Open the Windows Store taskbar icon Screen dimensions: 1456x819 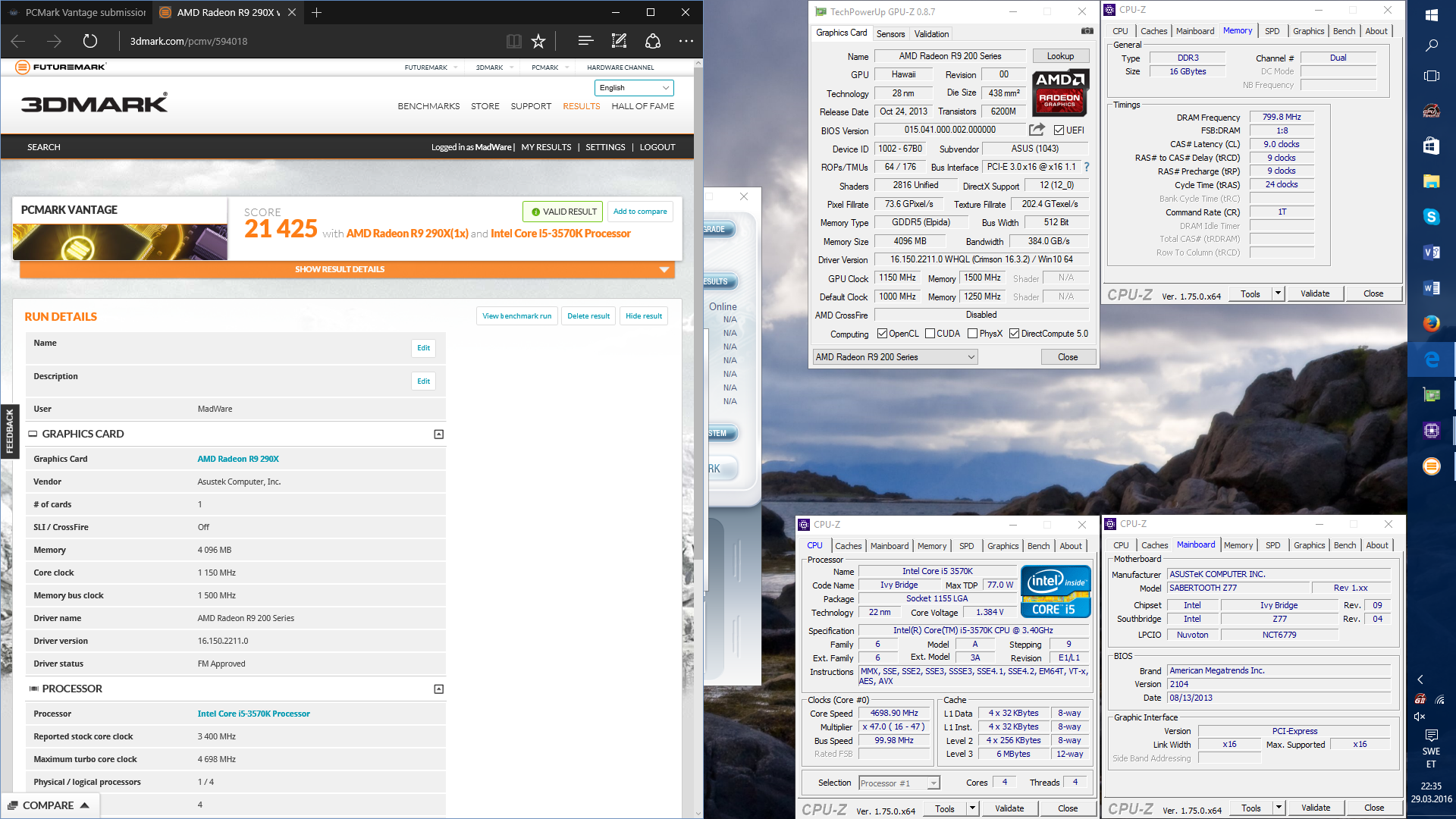point(1432,146)
